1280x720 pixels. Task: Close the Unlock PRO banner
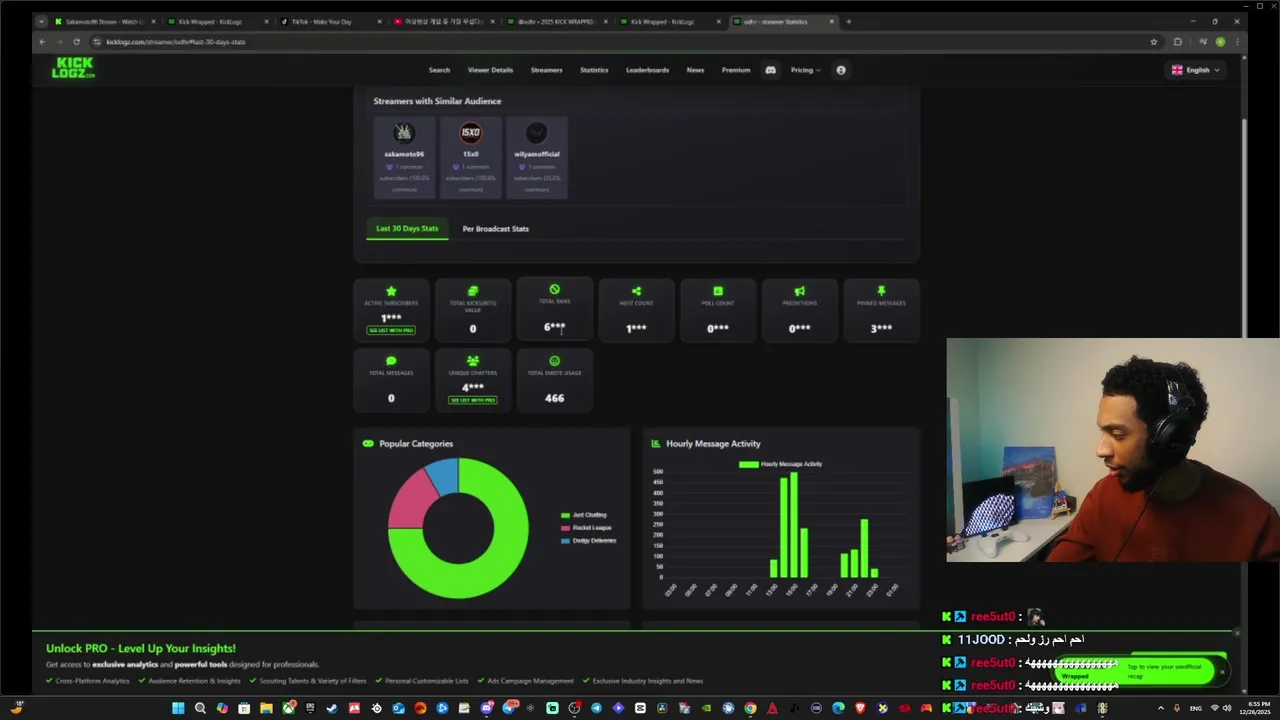[x=1237, y=633]
